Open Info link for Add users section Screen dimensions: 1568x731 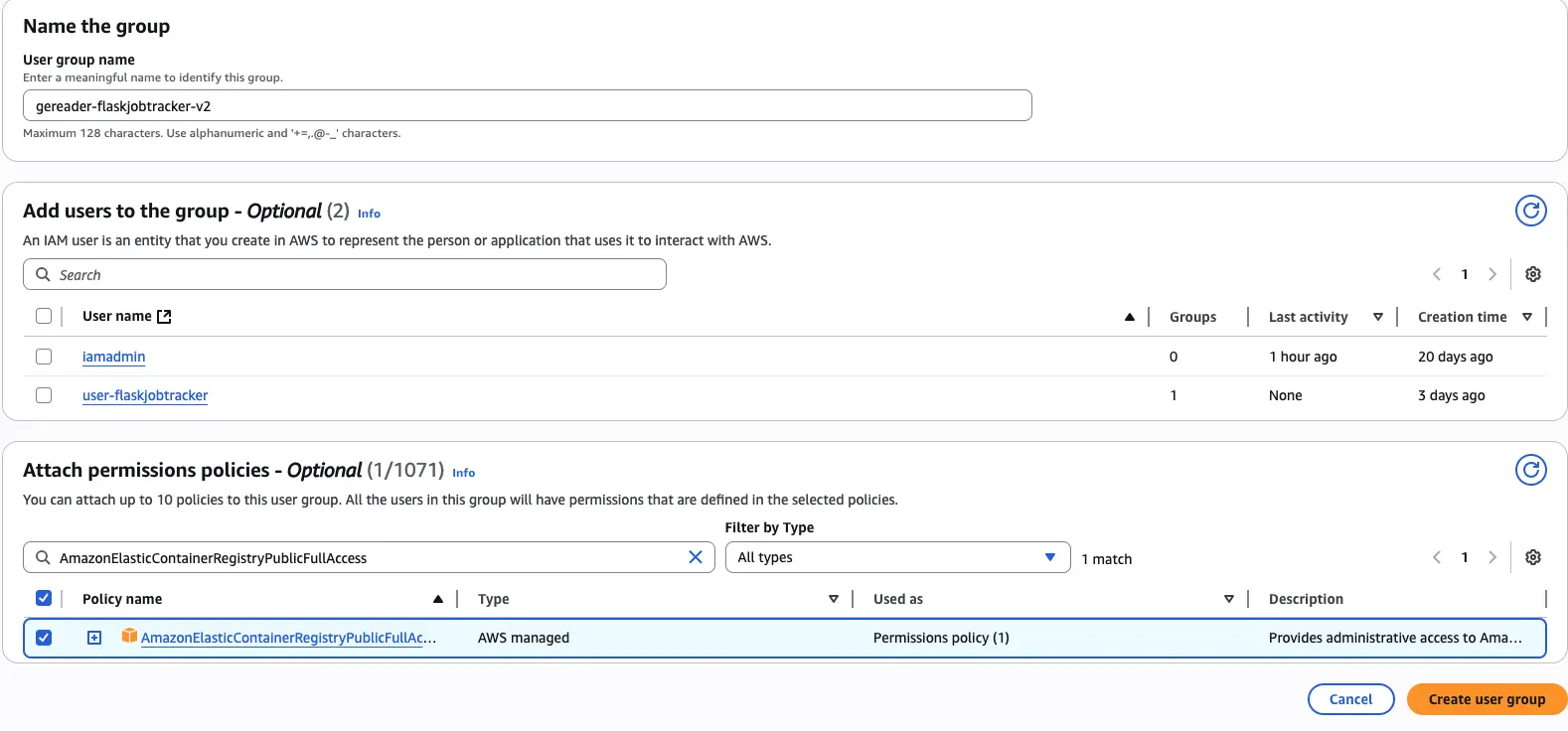point(369,214)
